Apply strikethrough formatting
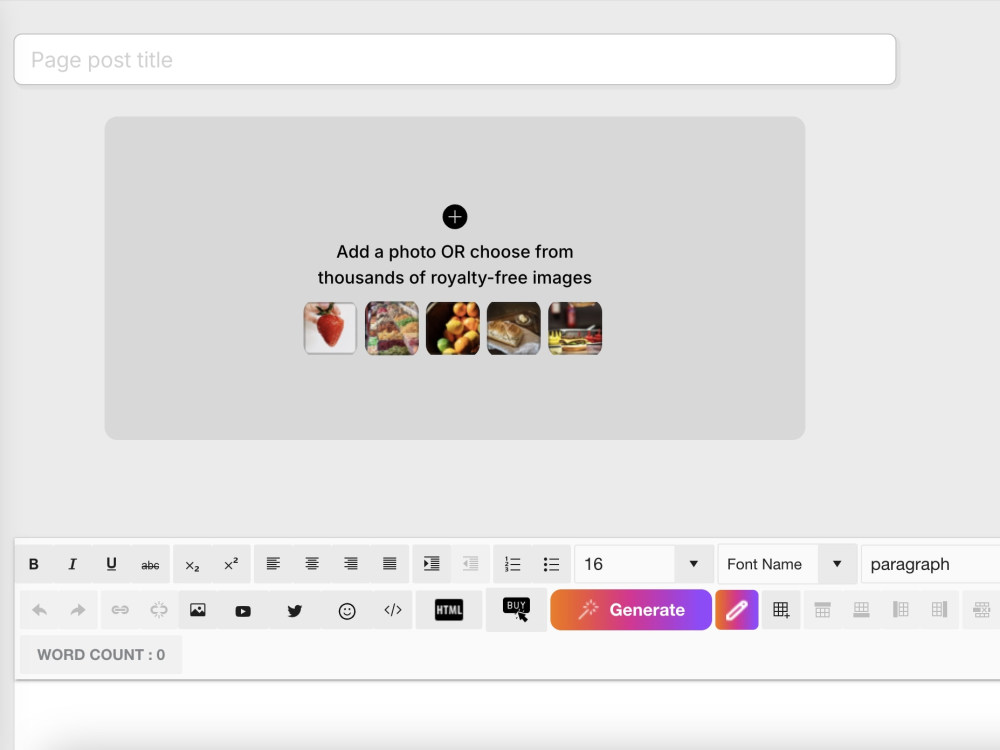This screenshot has height=750, width=1000. 150,564
